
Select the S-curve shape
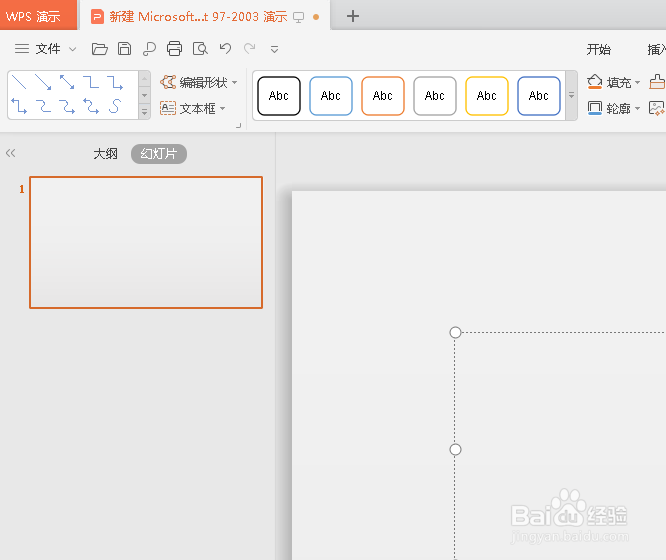pyautogui.click(x=115, y=106)
